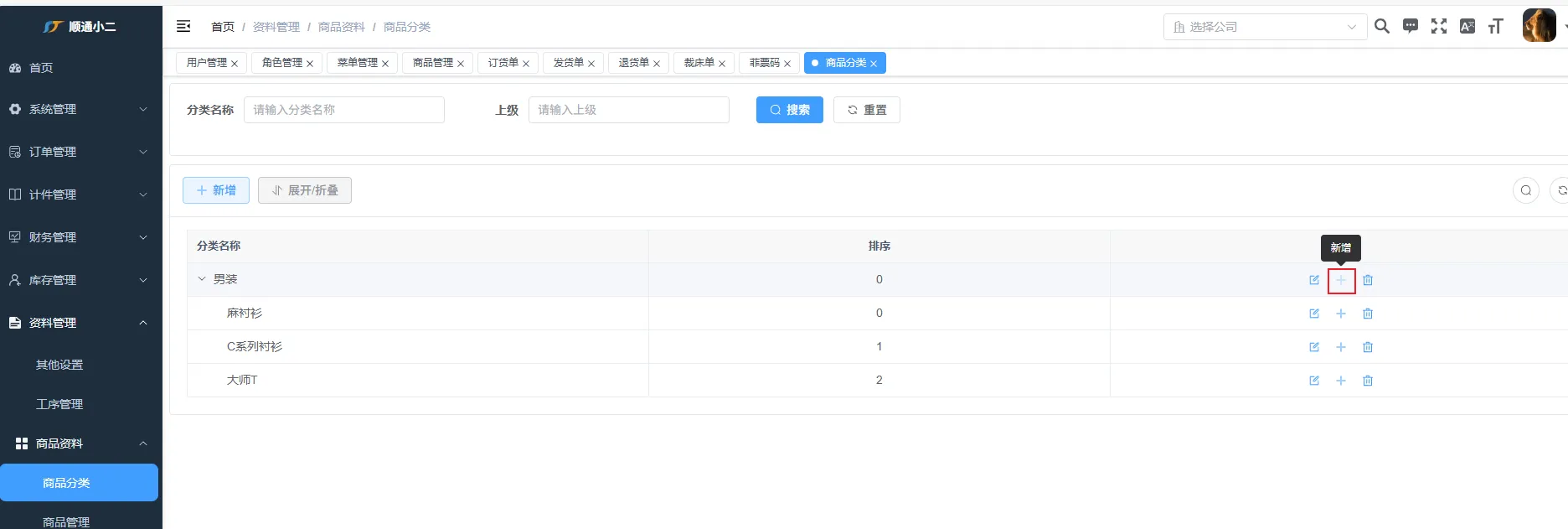
Task: Click the blue 搜索 button
Action: click(x=789, y=110)
